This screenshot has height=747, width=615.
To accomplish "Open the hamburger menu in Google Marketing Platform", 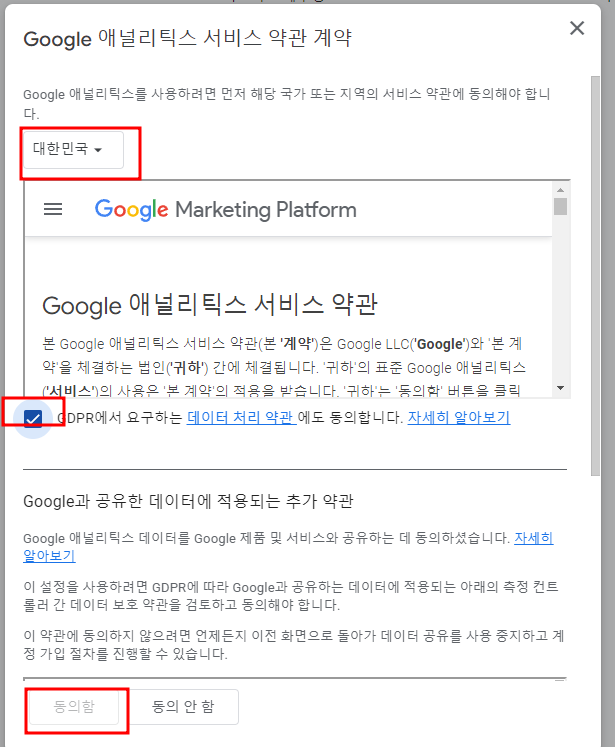I will 53,209.
